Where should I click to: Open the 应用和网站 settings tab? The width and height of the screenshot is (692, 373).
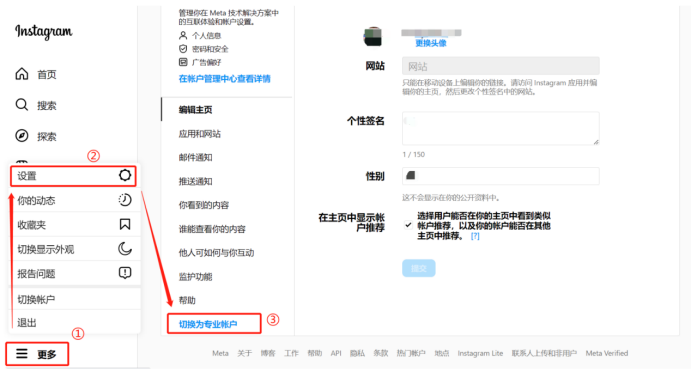click(x=199, y=134)
